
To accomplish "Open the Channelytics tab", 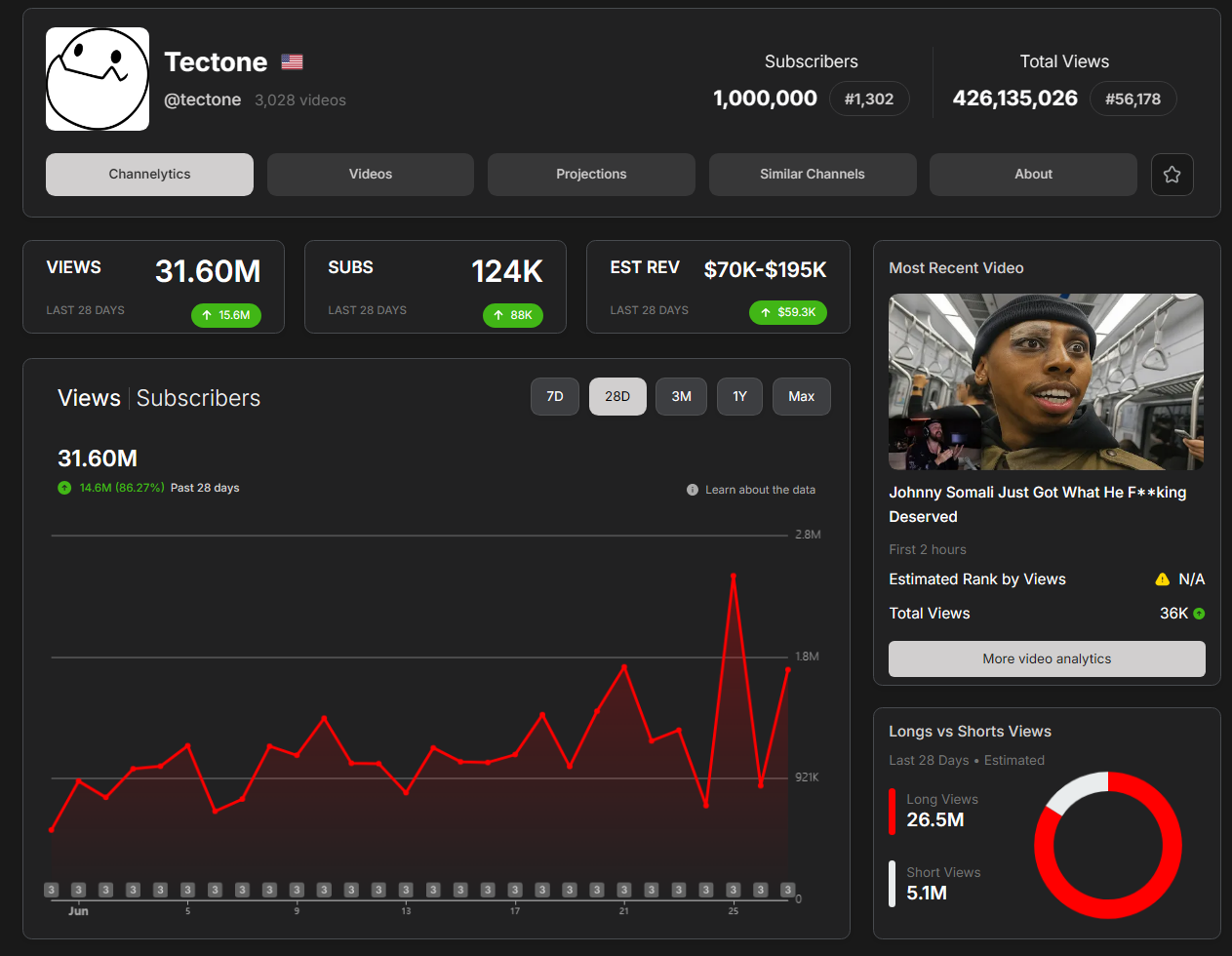I will 149,175.
